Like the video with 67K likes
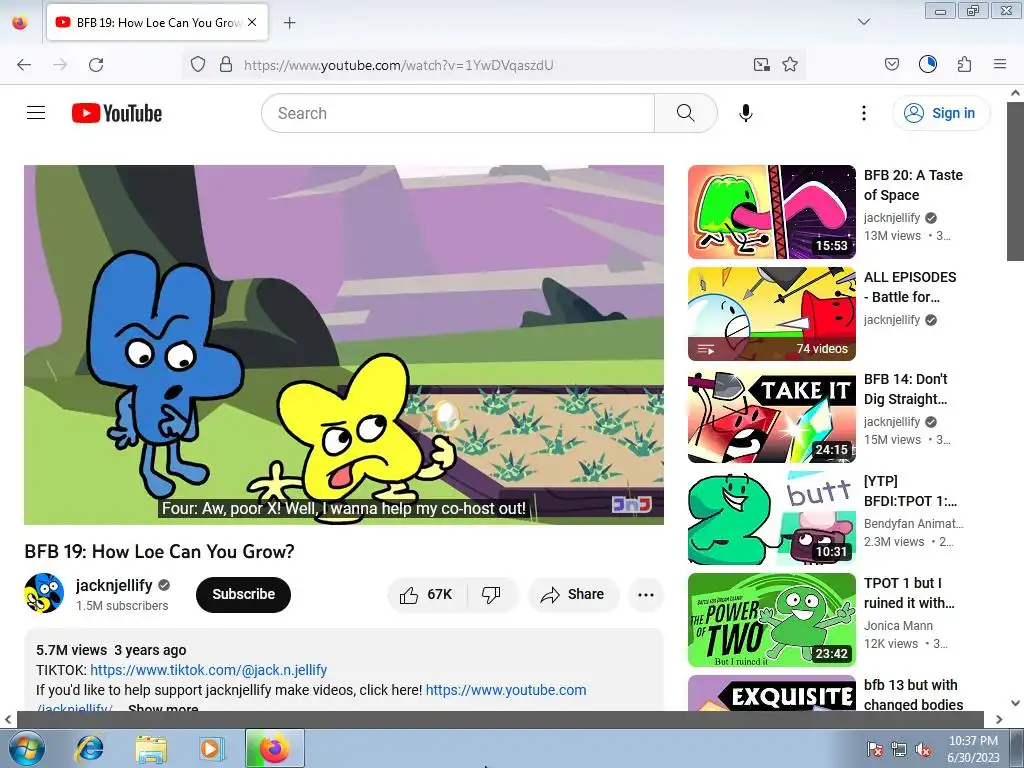This screenshot has height=768, width=1024. [428, 594]
